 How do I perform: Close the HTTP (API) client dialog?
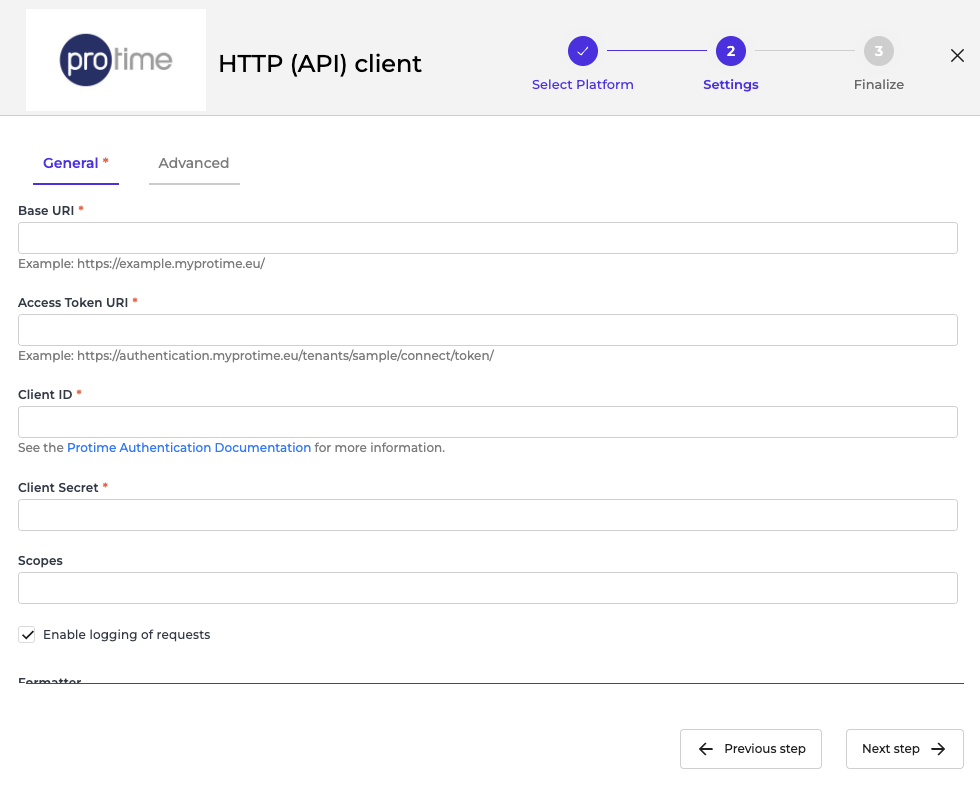click(957, 56)
